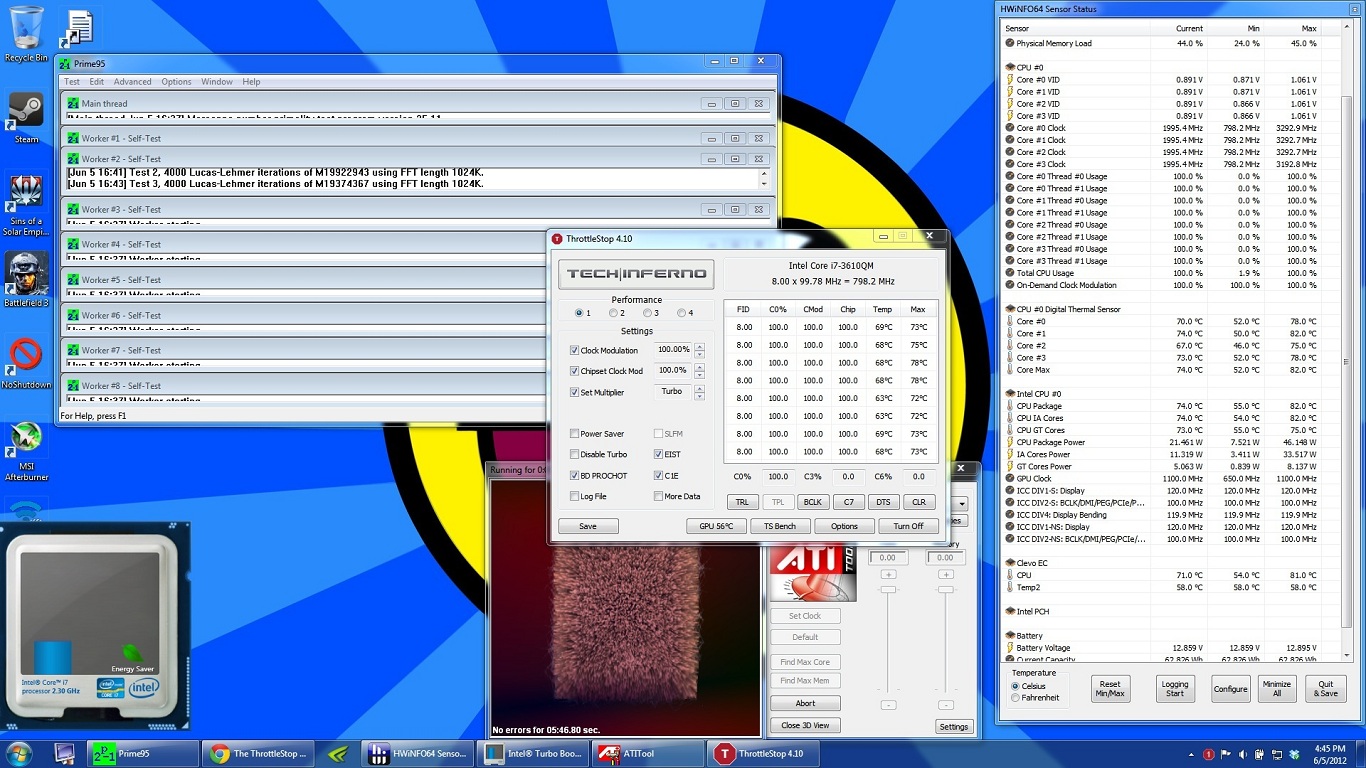Enable the Log File checkbox
This screenshot has width=1366, height=768.
[574, 496]
